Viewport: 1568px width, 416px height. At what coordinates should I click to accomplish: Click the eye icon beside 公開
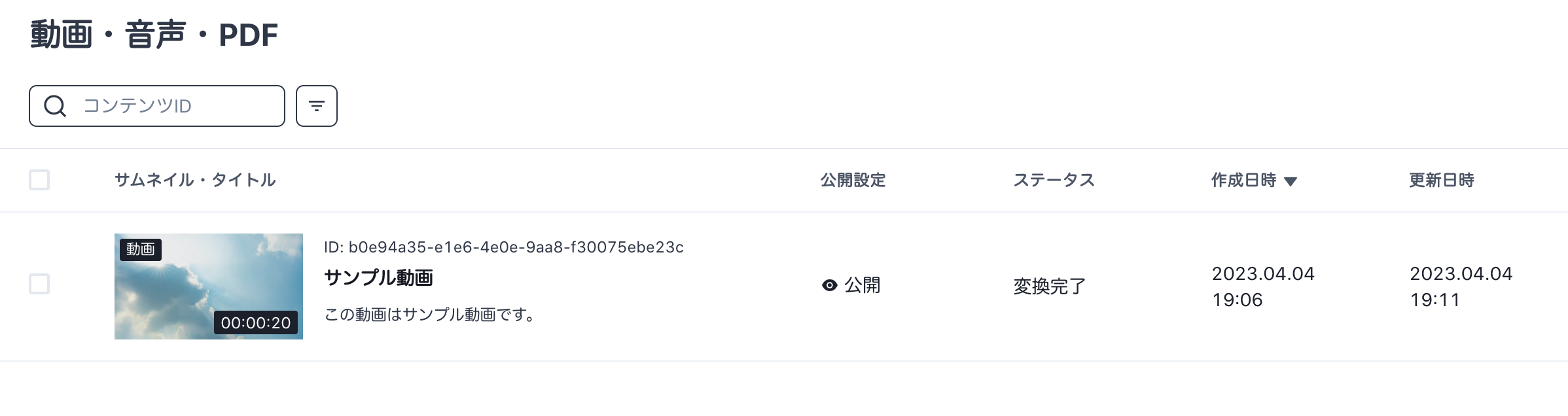pos(829,285)
